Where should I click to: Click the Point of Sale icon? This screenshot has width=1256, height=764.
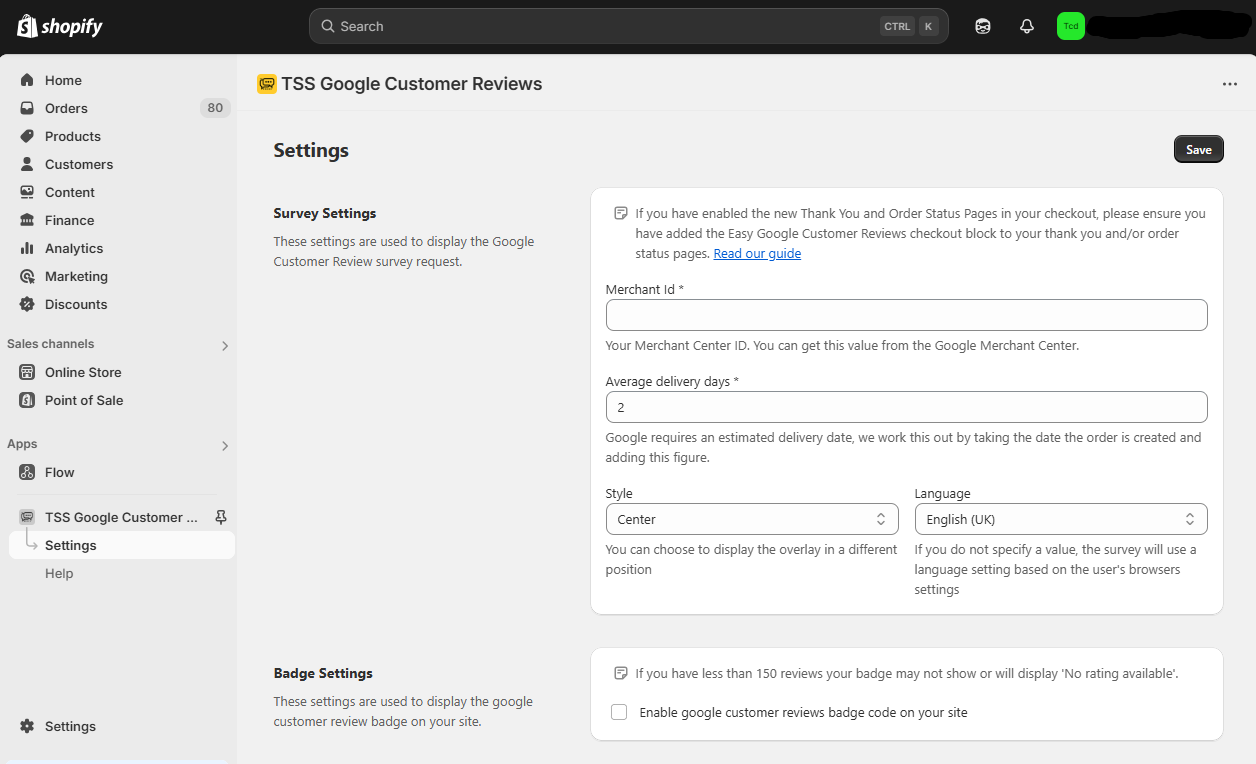(27, 400)
